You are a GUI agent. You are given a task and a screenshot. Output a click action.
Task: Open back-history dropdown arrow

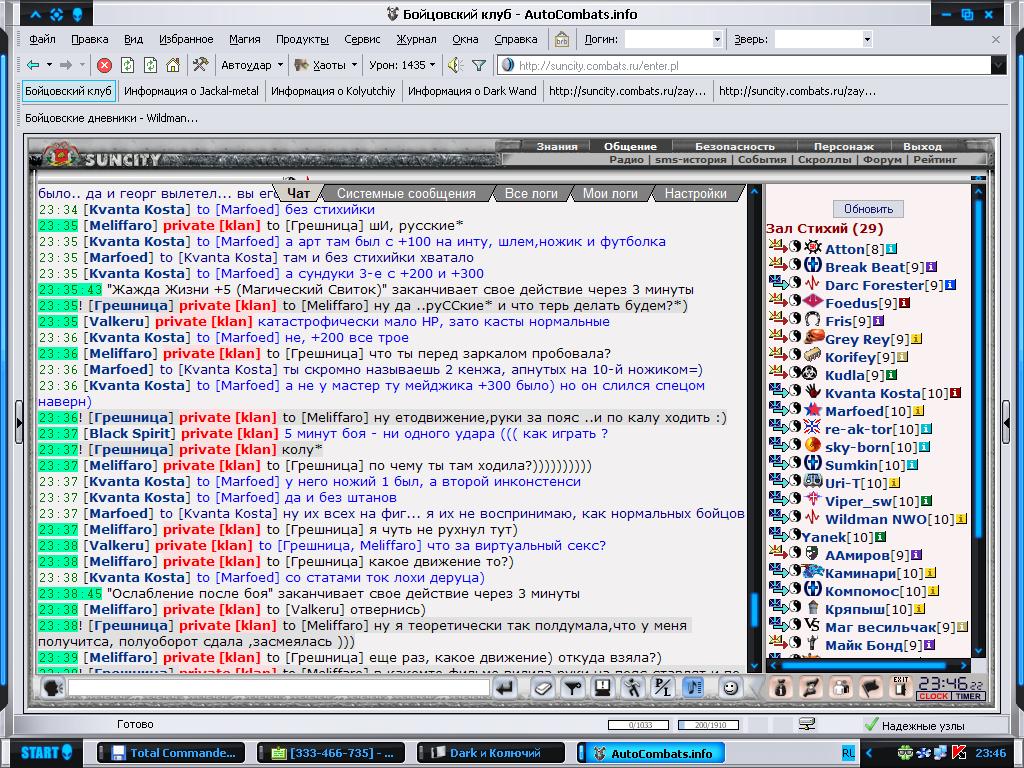click(x=49, y=65)
